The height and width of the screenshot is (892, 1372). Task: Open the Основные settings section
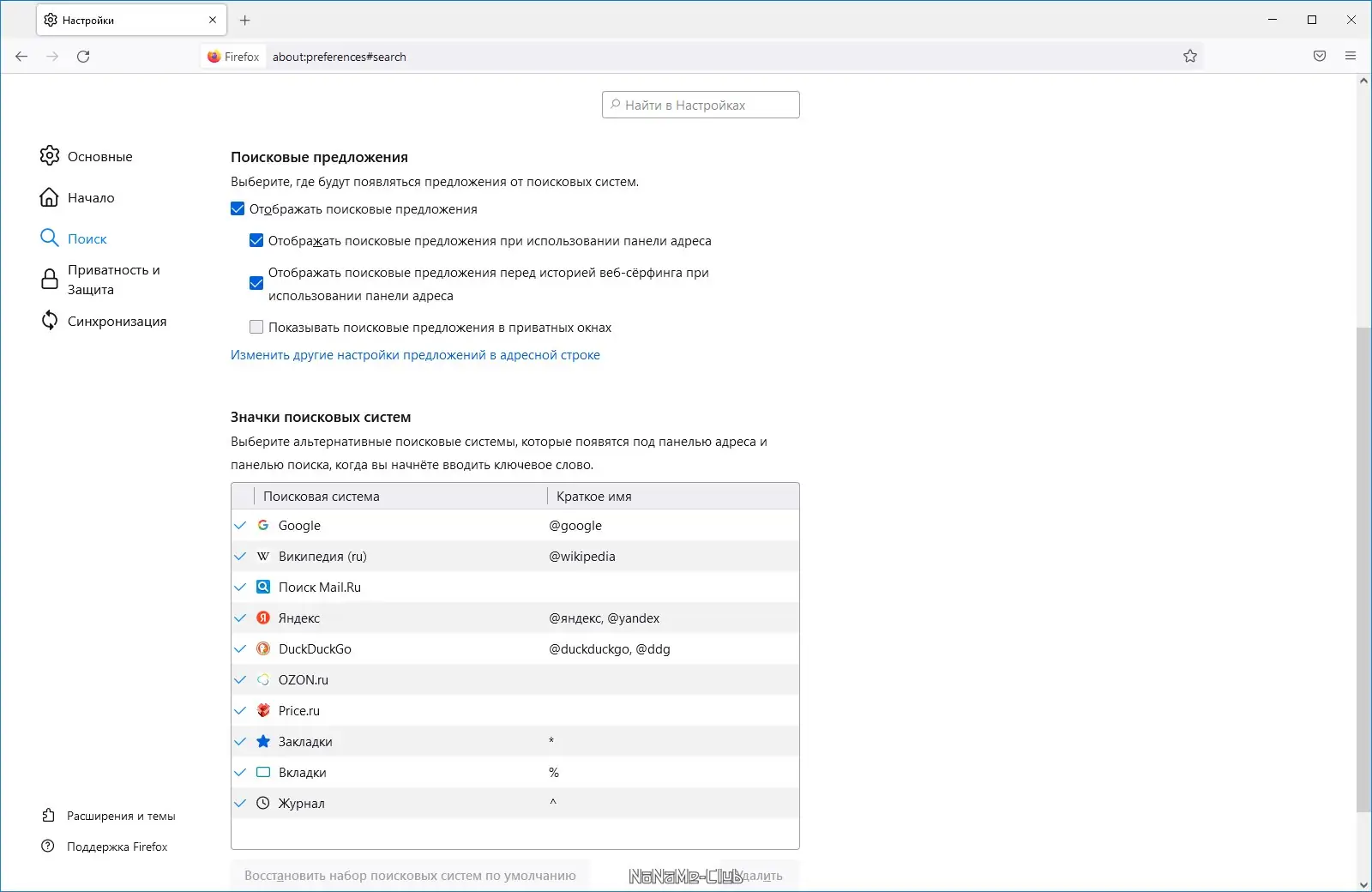[x=99, y=157]
